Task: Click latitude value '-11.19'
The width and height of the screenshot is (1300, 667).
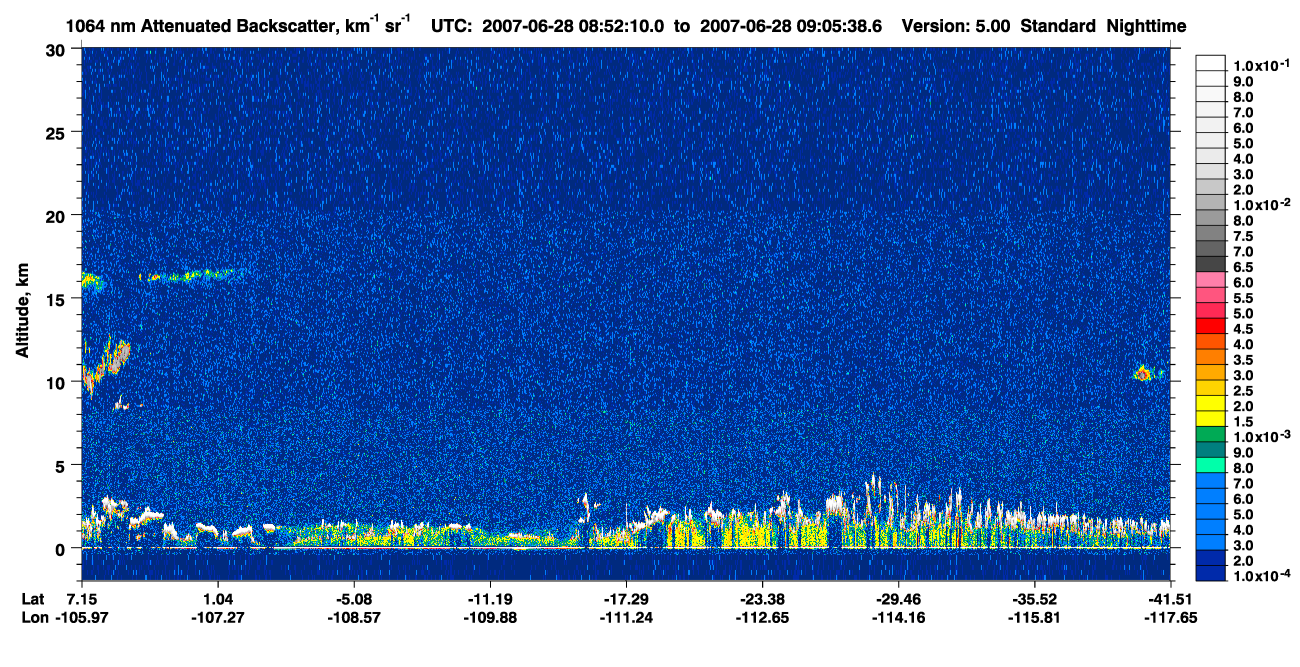Action: [x=490, y=599]
